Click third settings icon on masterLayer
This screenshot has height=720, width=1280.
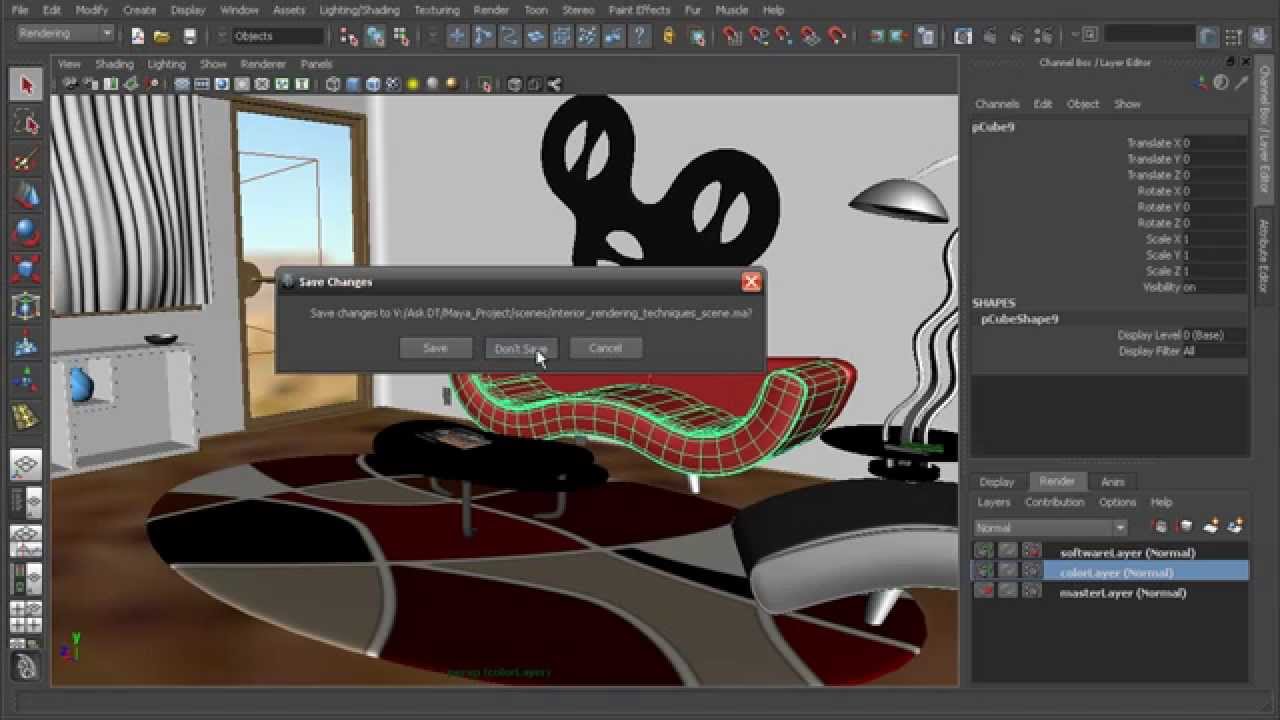click(1031, 591)
